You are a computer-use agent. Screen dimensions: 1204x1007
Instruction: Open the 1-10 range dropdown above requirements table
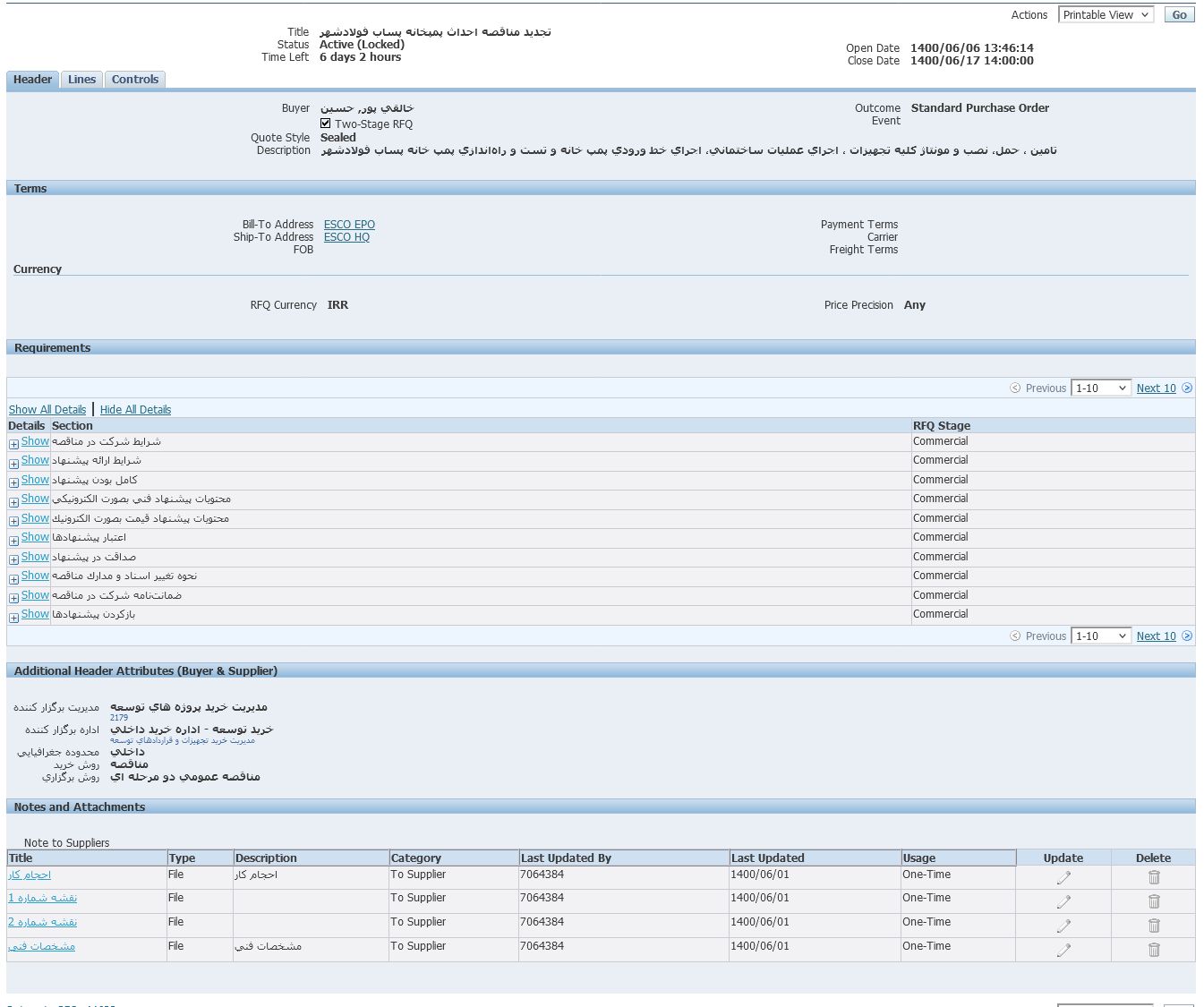(x=1101, y=388)
